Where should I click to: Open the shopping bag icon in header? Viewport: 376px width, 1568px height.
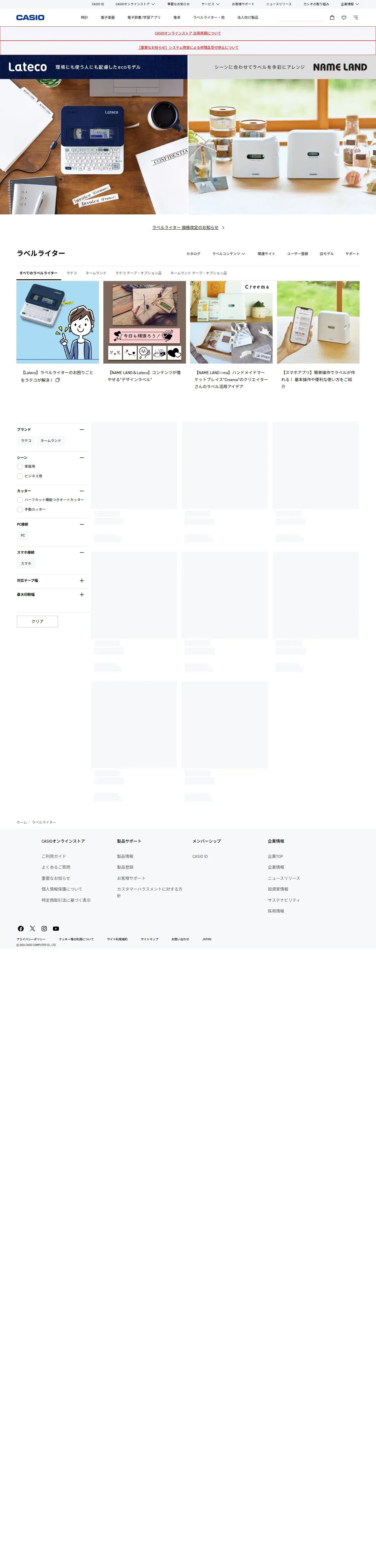coord(332,18)
